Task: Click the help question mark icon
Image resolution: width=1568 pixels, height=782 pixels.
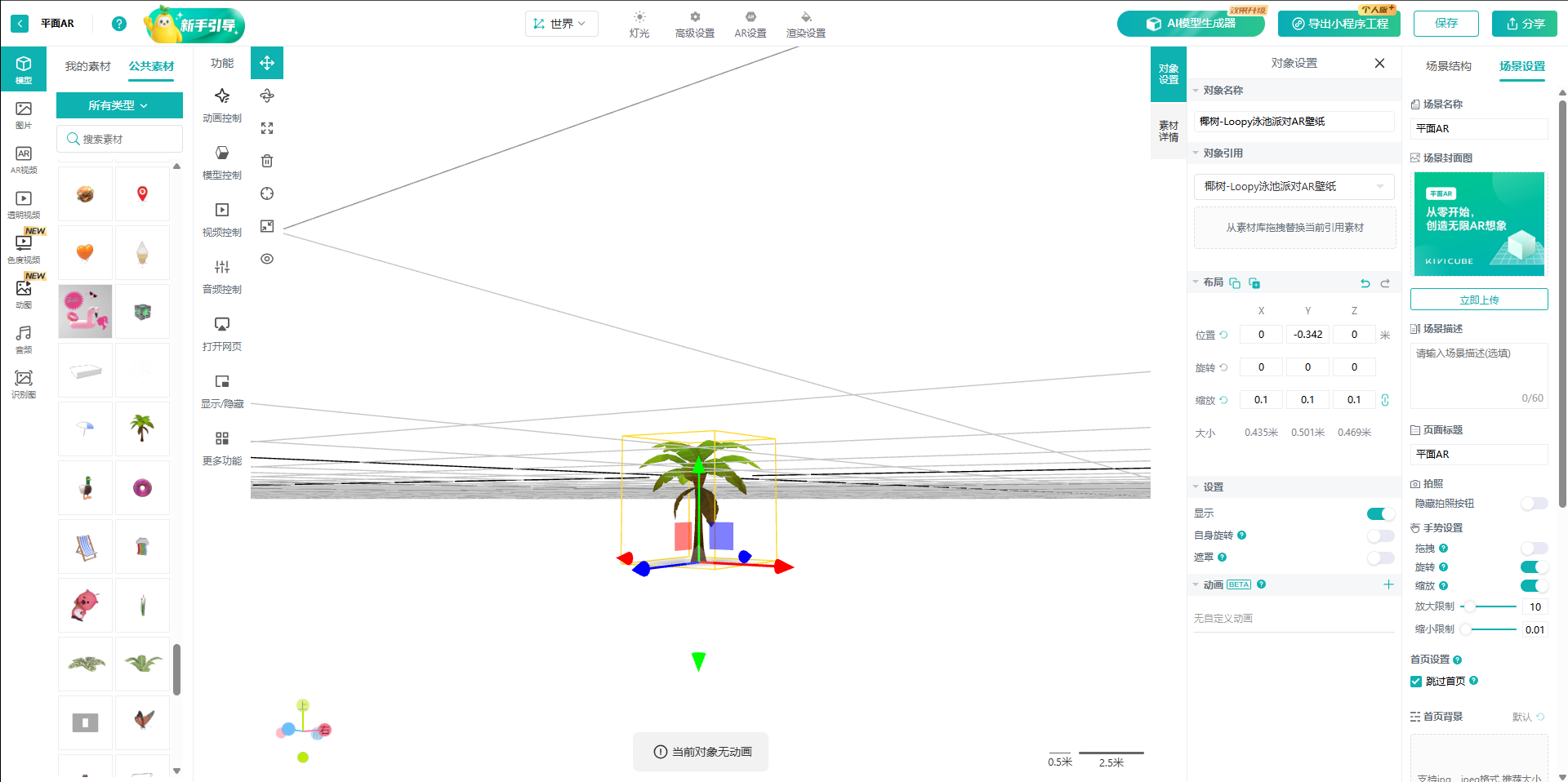Action: coord(119,24)
